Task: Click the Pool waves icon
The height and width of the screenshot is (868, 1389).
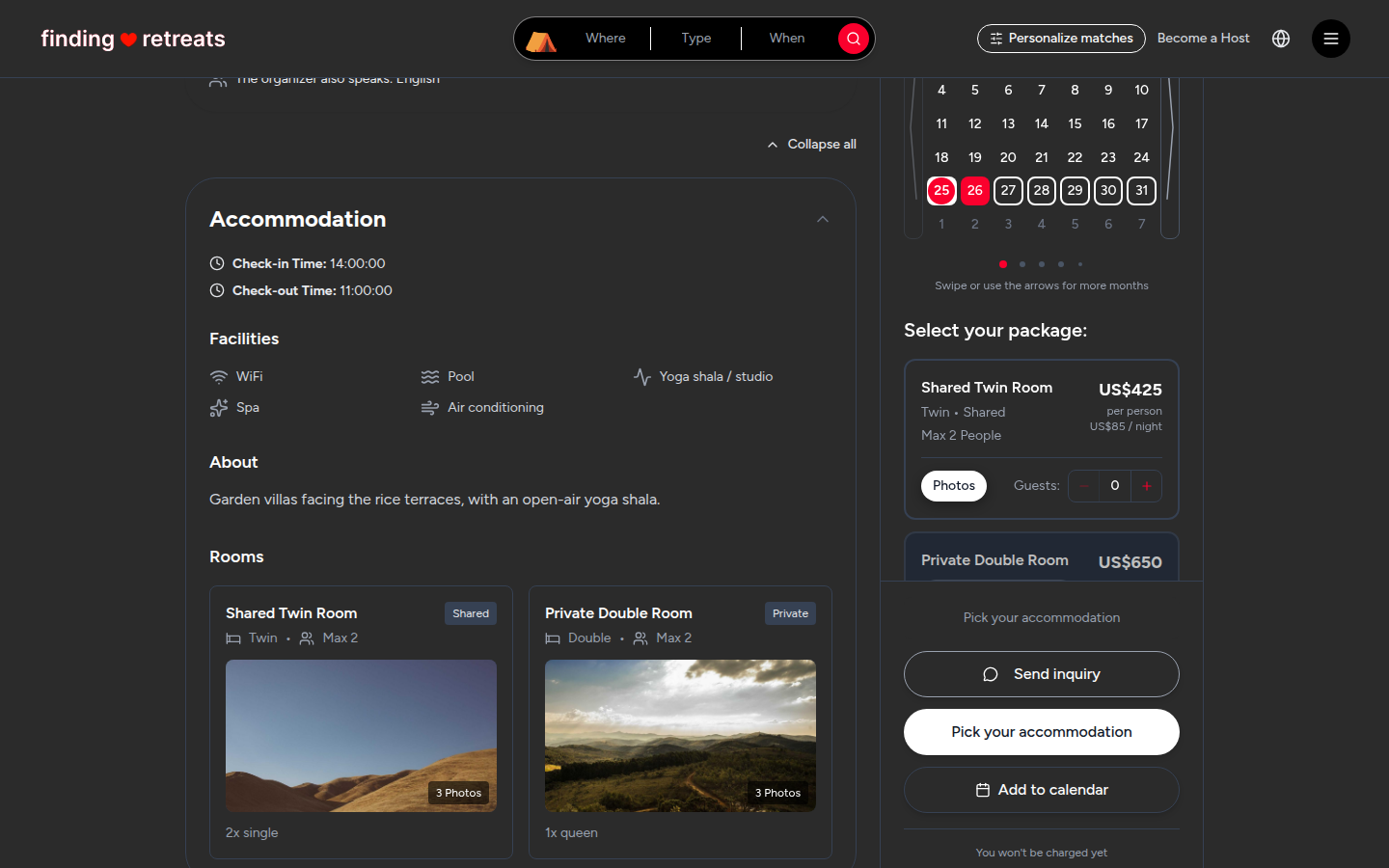Action: [x=430, y=377]
